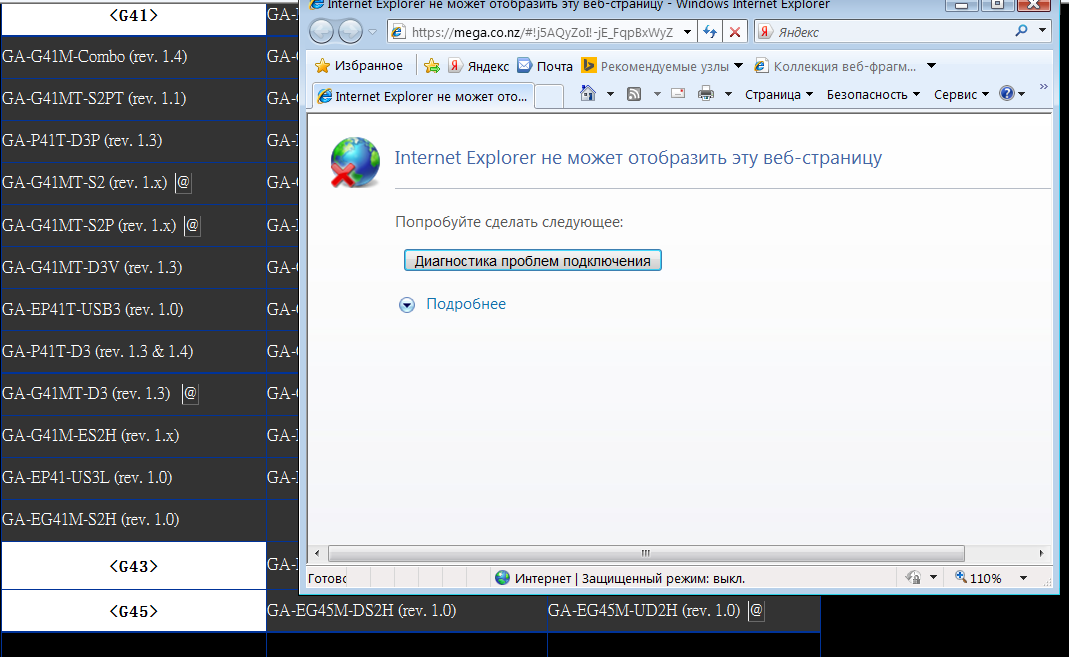Open the privacy icon dropdown arrow

(933, 577)
